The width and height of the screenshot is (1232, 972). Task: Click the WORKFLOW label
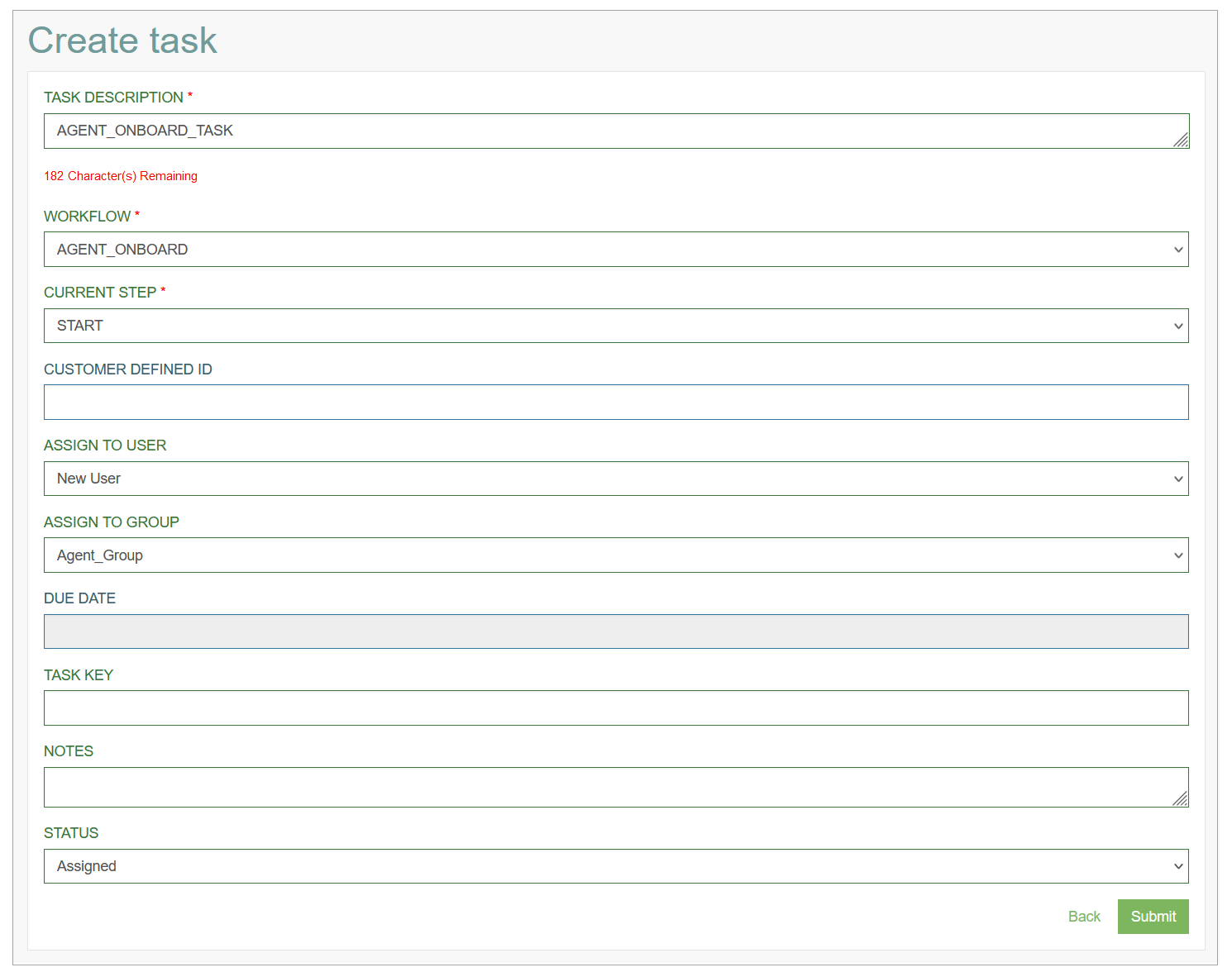tap(87, 217)
